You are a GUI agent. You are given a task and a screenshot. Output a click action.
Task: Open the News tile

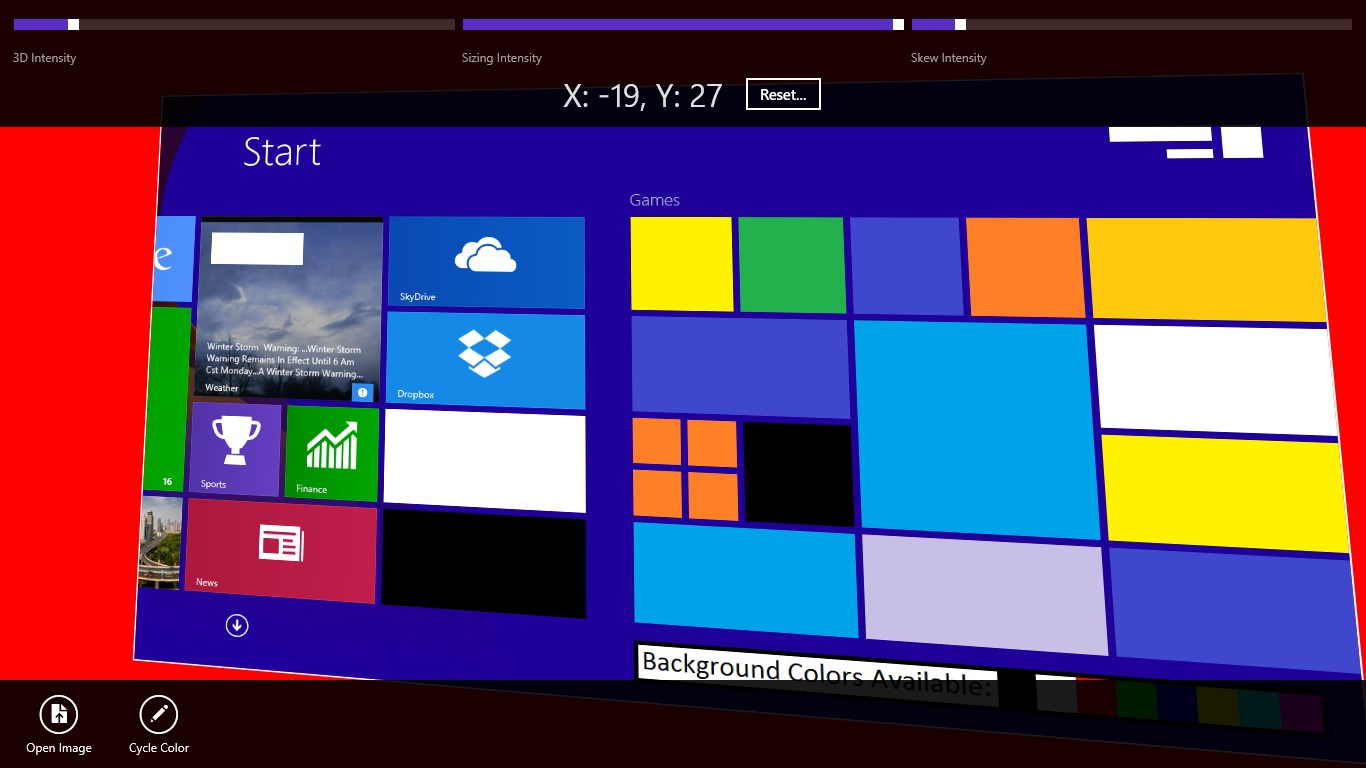coord(280,550)
